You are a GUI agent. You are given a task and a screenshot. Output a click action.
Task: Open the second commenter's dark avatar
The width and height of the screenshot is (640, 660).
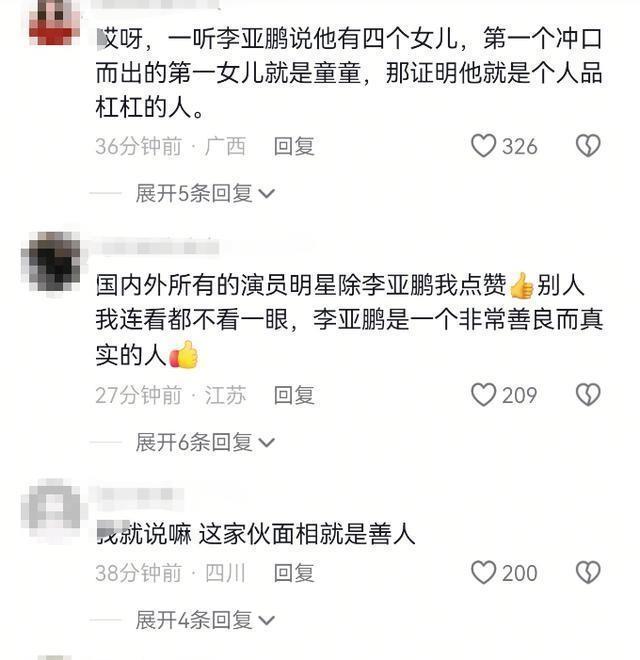(x=53, y=261)
